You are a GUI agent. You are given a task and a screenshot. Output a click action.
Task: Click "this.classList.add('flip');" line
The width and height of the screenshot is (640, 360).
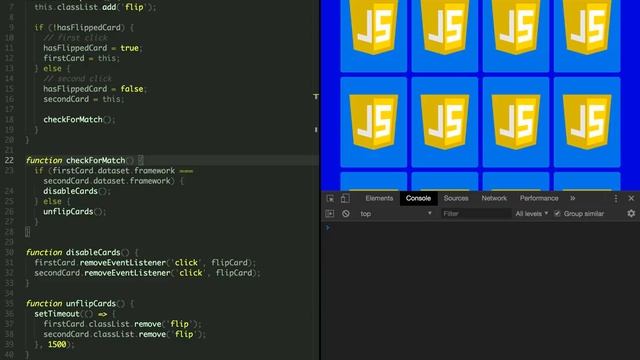(x=95, y=7)
